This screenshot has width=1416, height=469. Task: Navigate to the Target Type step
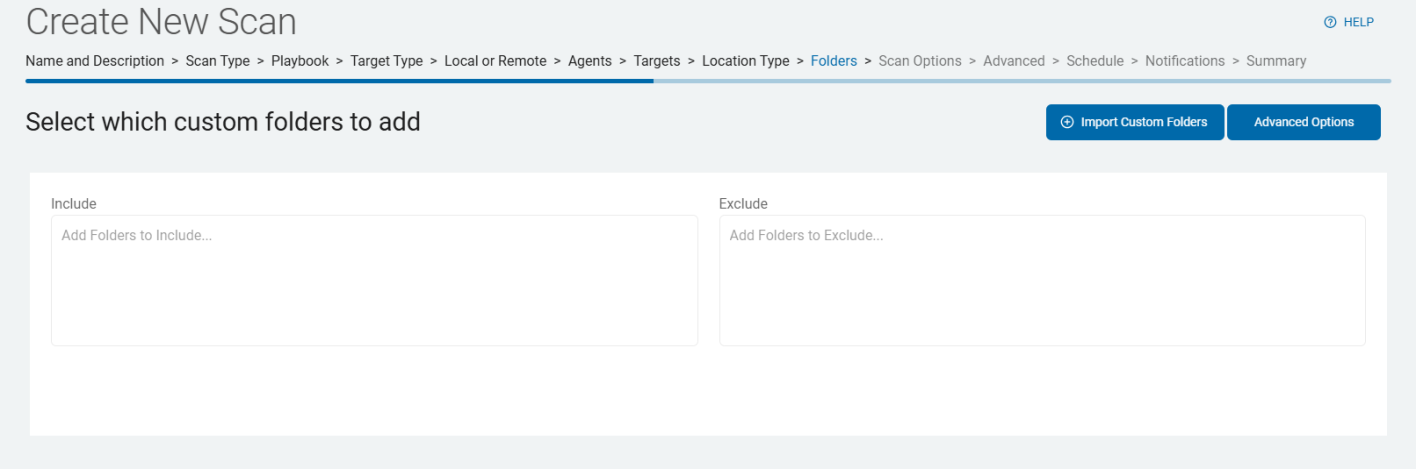pos(386,61)
